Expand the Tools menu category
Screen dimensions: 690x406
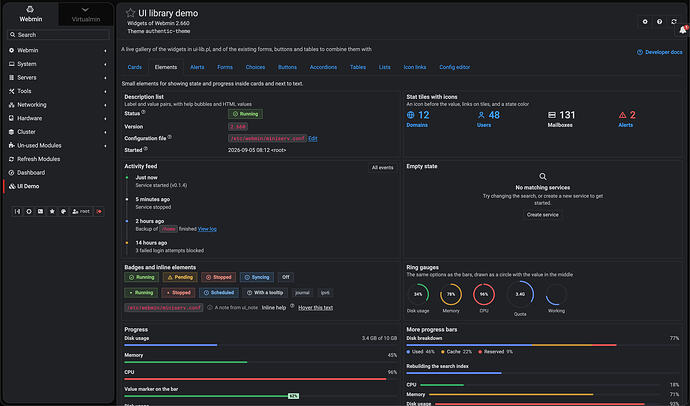(x=58, y=91)
